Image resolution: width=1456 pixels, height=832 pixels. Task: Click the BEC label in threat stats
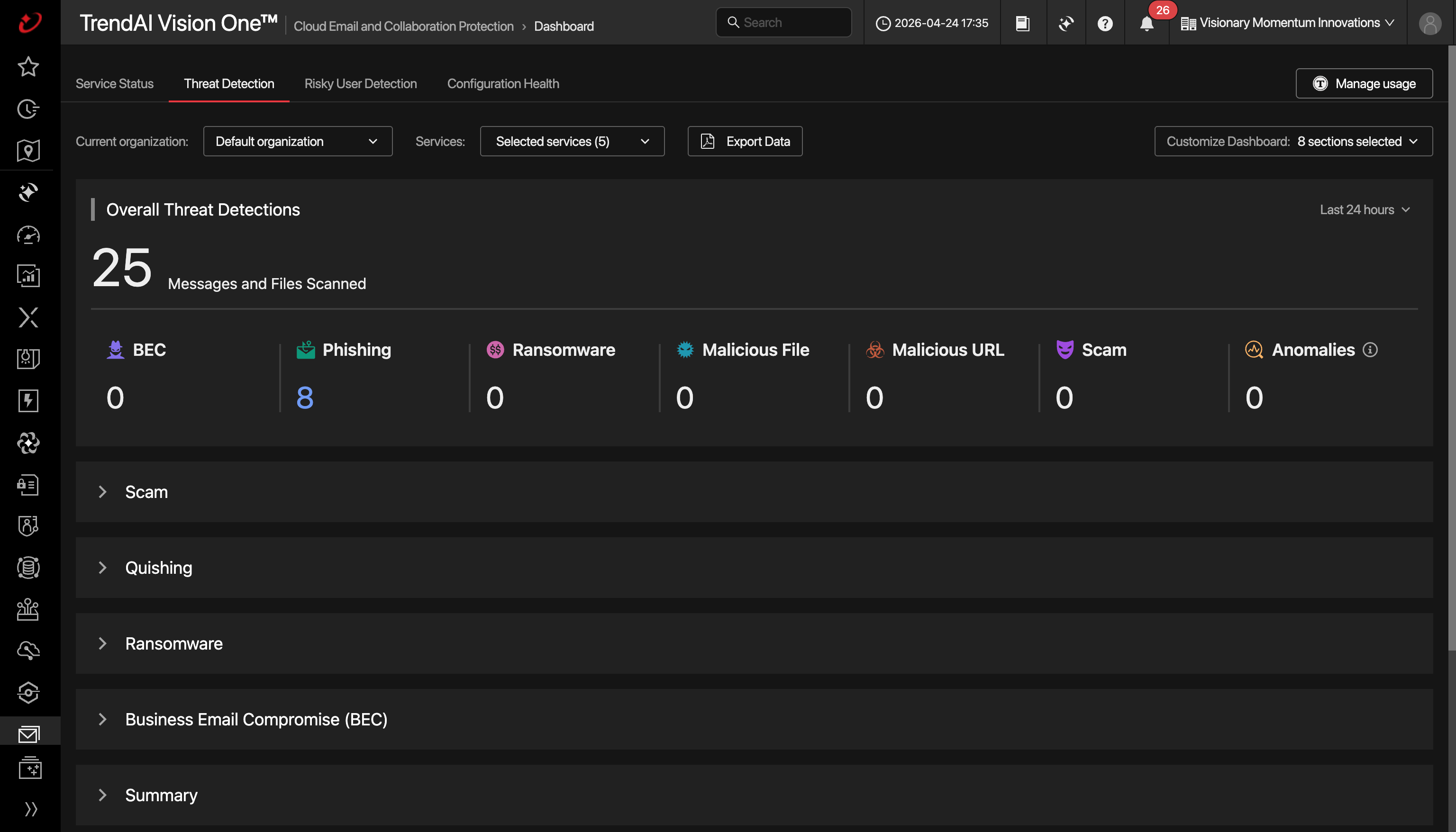149,350
